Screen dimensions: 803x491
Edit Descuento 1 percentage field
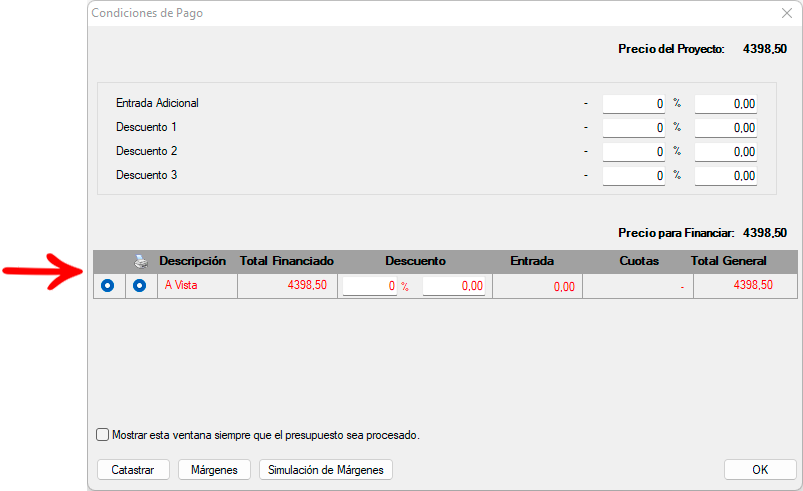[633, 128]
